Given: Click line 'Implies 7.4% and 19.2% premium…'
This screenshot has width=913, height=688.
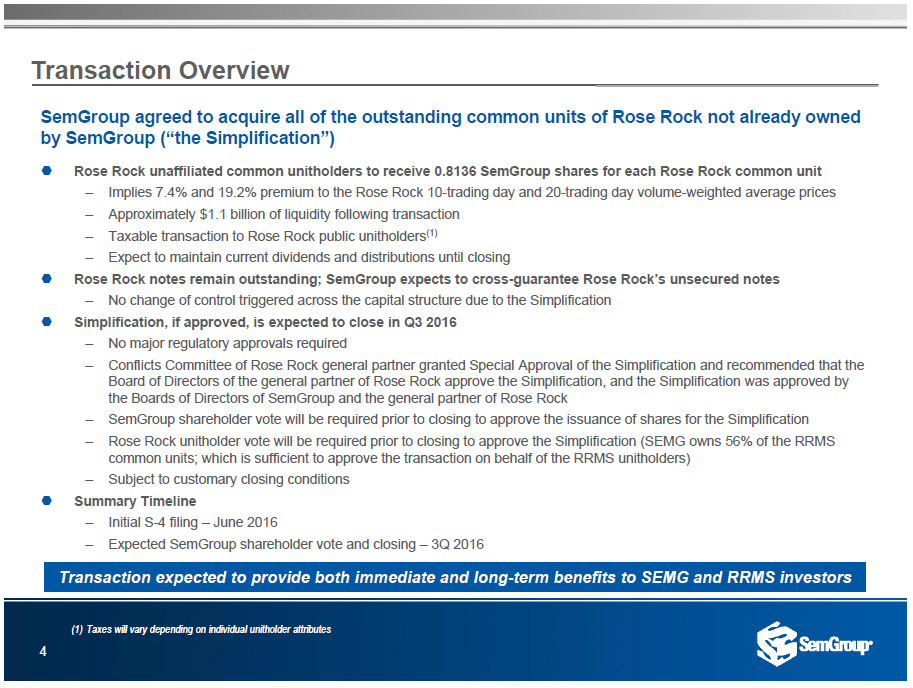Looking at the screenshot, I should 472,193.
